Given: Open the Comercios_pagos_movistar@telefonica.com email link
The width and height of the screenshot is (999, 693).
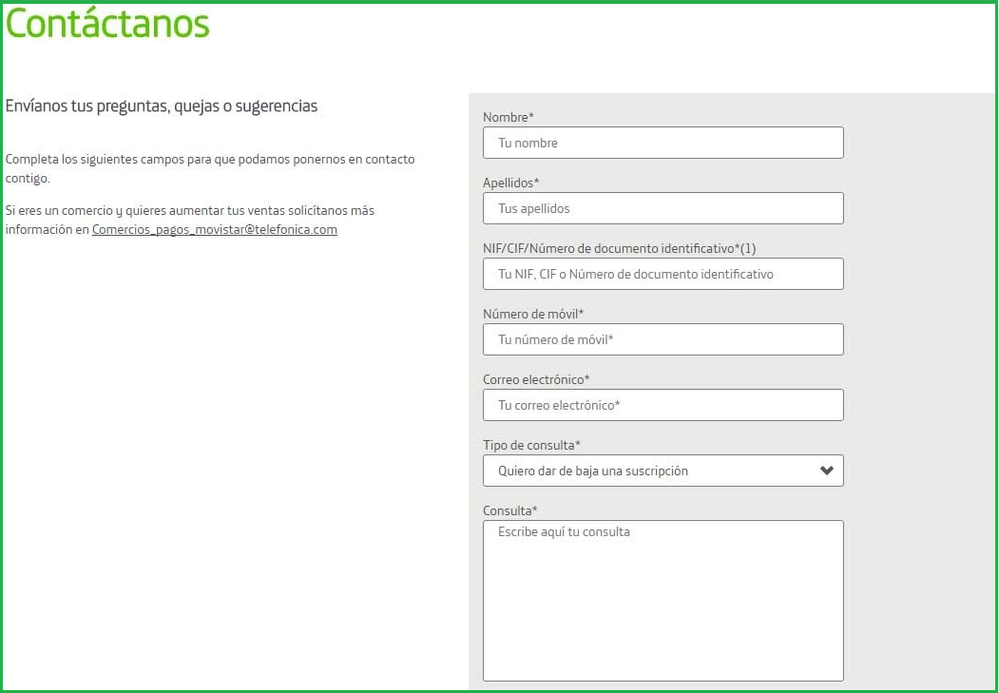Looking at the screenshot, I should point(214,230).
